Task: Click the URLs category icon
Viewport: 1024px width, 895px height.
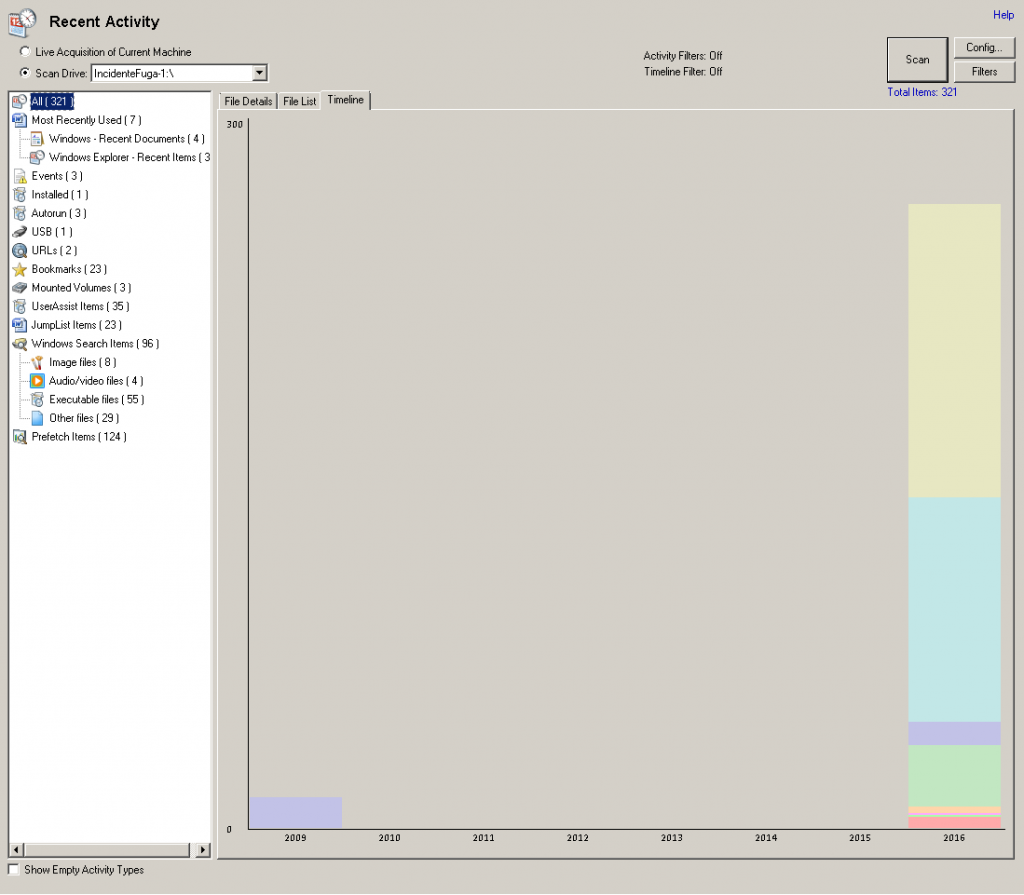Action: pos(19,251)
